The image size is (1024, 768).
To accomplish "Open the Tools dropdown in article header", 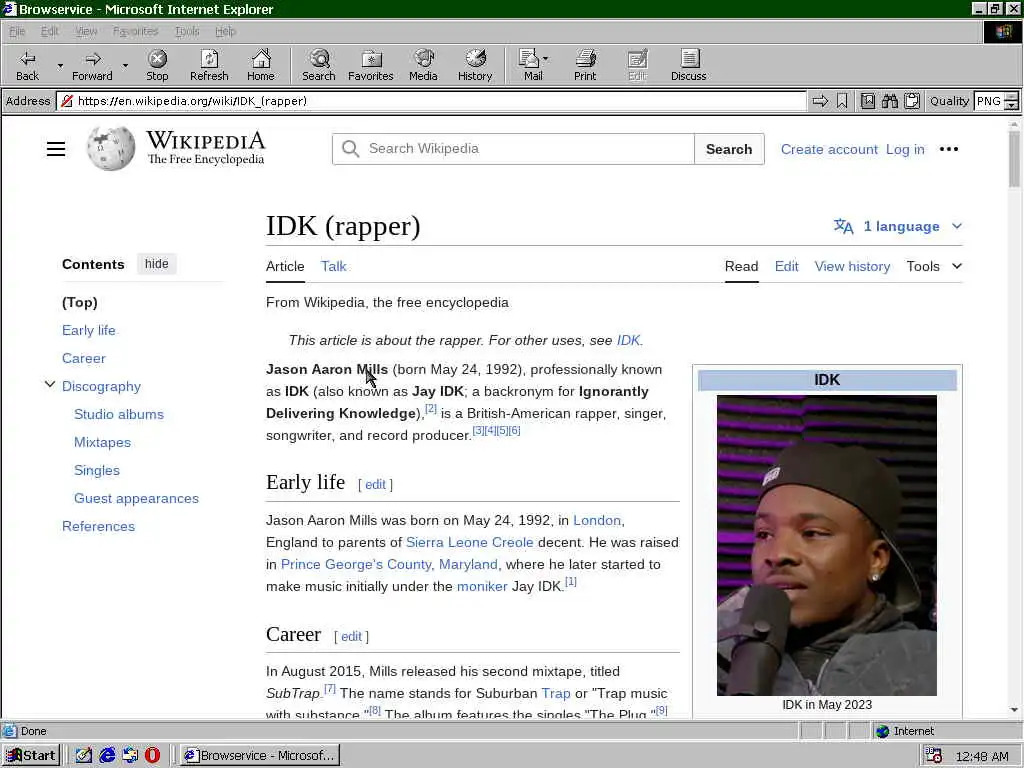I will [x=934, y=266].
